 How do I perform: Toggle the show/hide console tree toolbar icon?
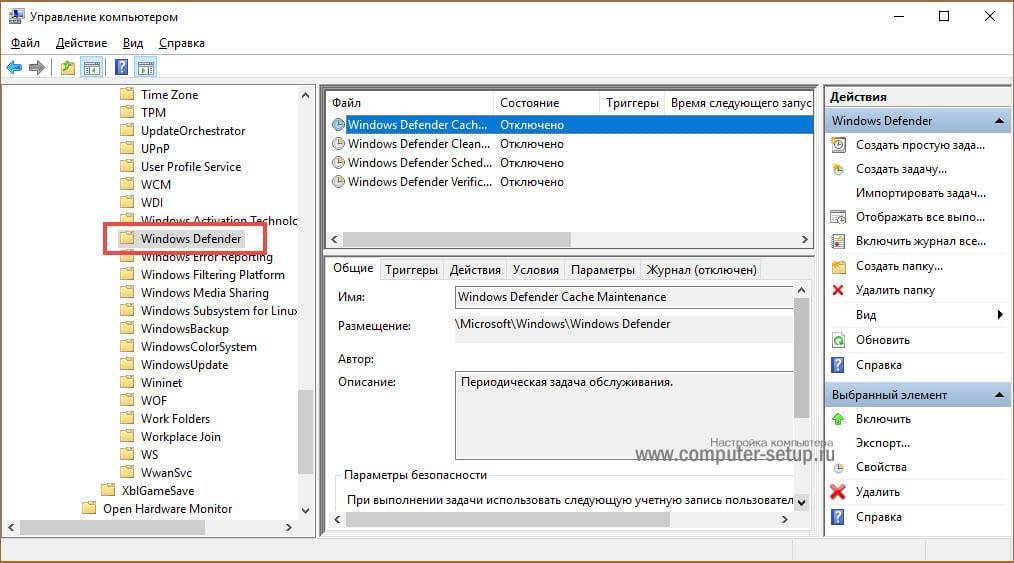92,68
